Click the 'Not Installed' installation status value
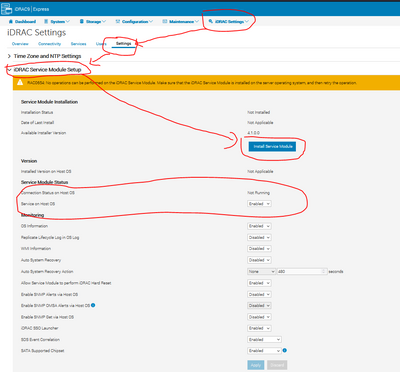This screenshot has width=400, height=372. pyautogui.click(x=259, y=112)
